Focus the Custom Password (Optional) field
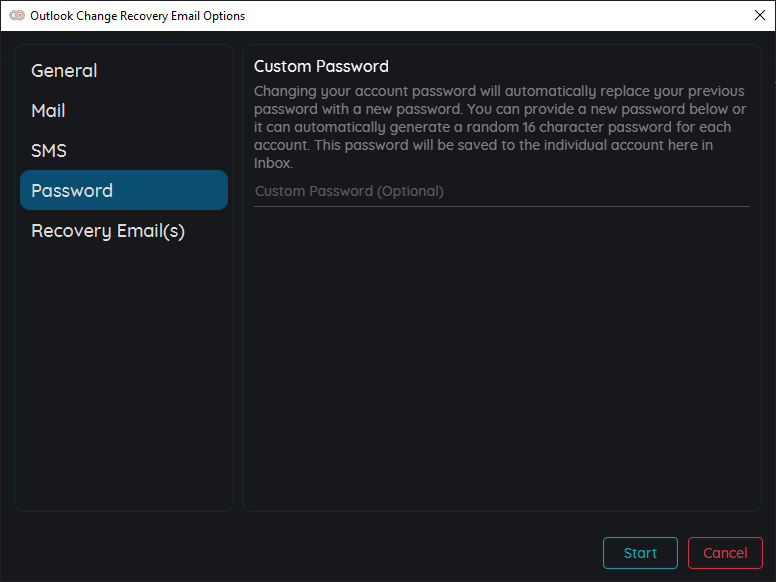 pos(502,192)
